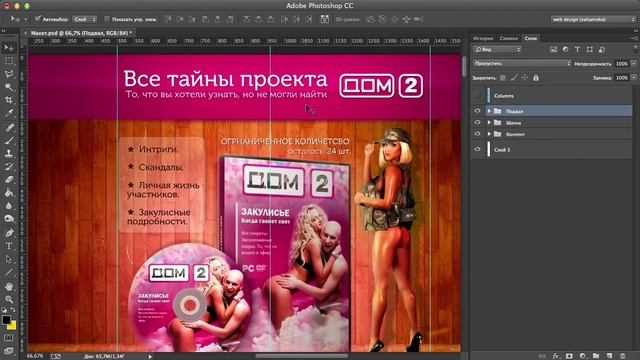Select the Pen tool
640x360 pixels.
point(9,233)
